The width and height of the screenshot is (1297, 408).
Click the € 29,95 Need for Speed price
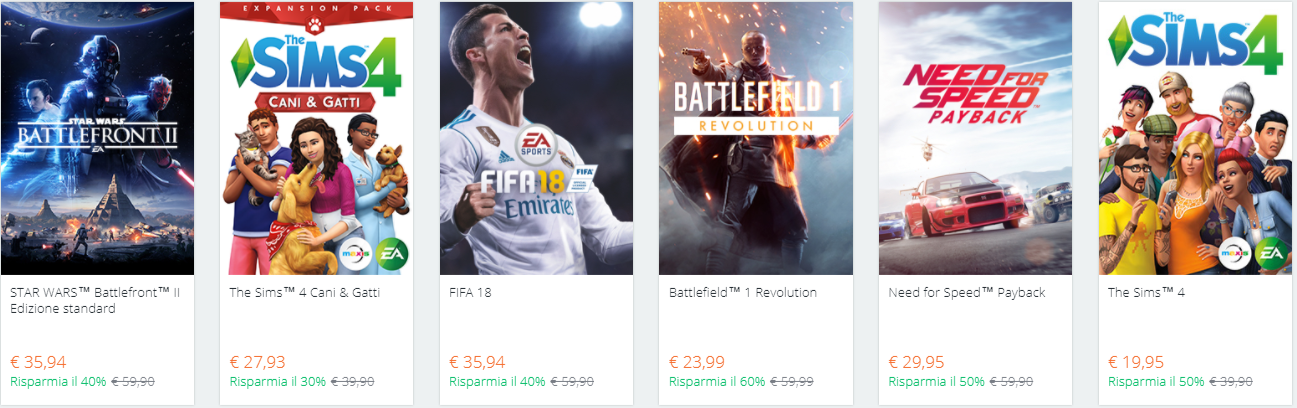[916, 362]
